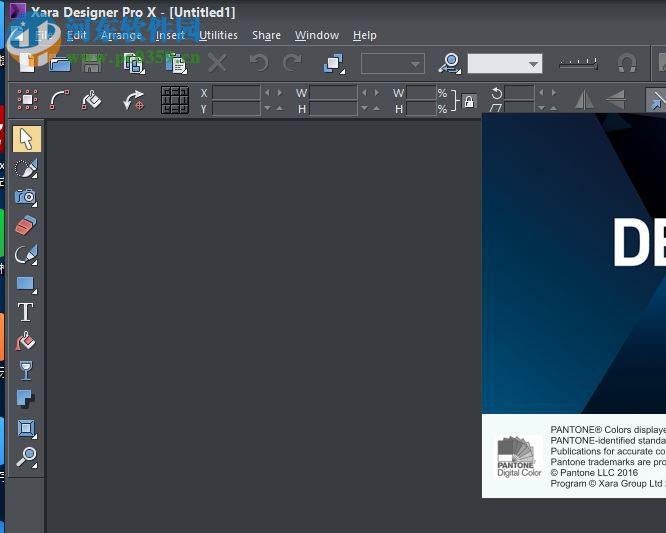Create a new document
666x533 pixels.
[27, 63]
